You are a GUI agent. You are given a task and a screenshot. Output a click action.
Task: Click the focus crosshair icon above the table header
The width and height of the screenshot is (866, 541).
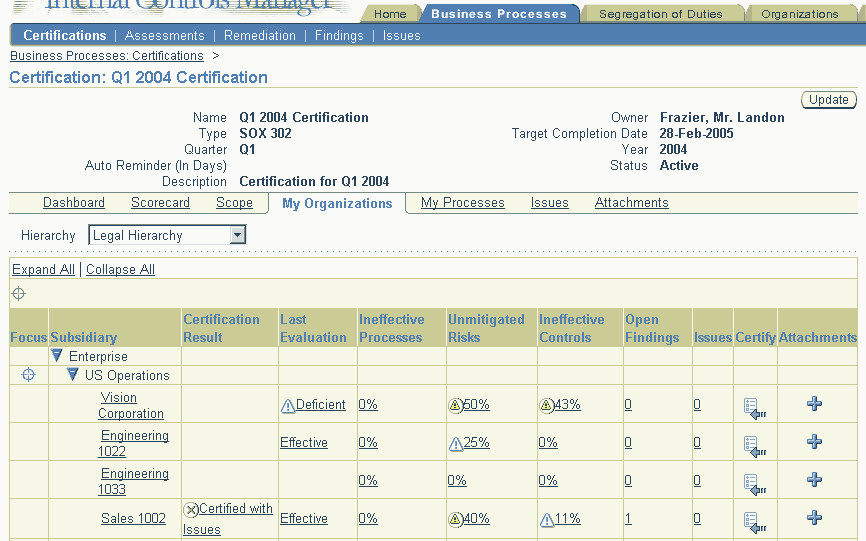[x=18, y=293]
